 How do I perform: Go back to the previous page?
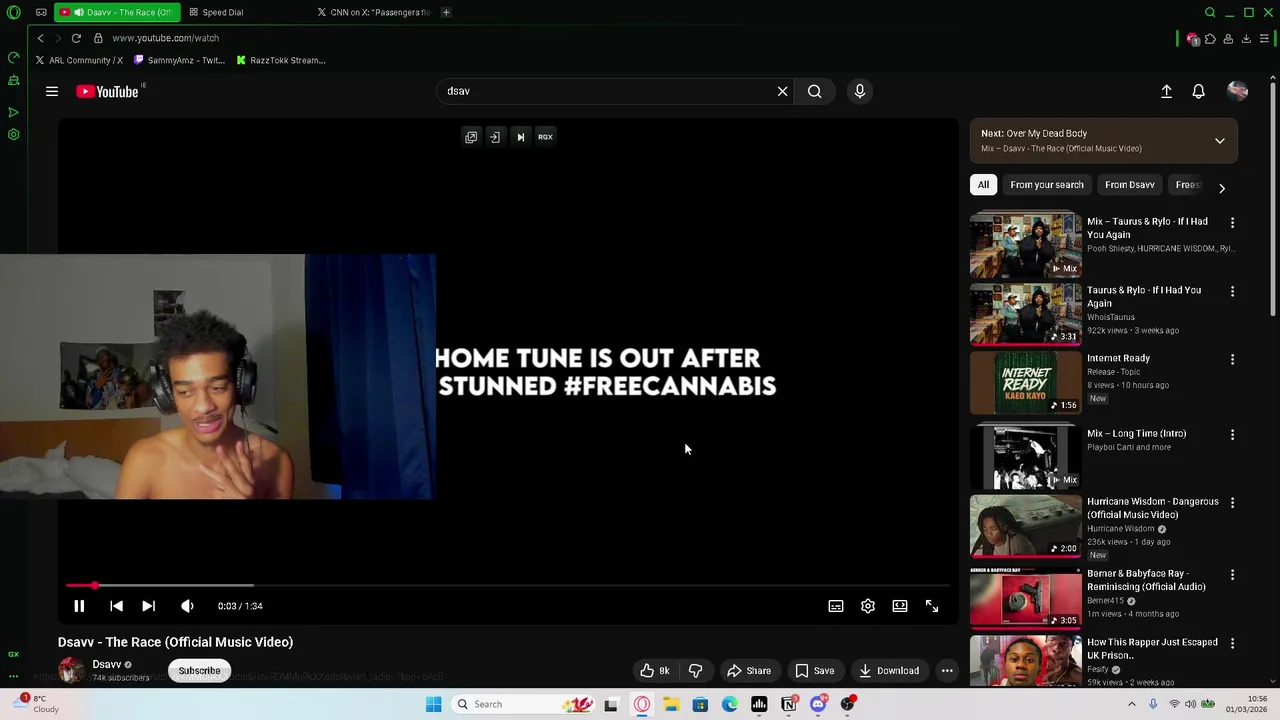pos(40,38)
